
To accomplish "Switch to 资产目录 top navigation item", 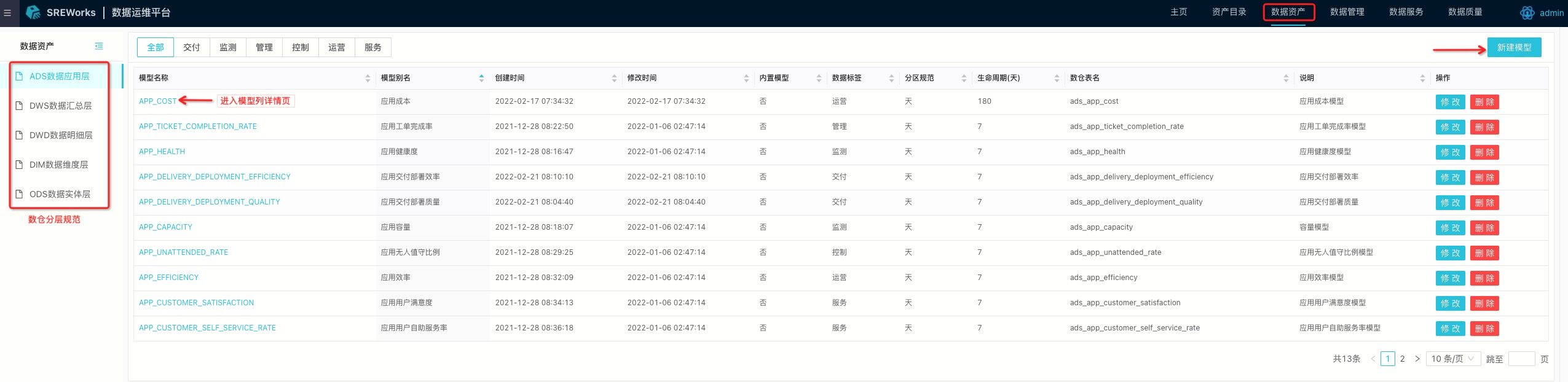I will click(x=1229, y=12).
